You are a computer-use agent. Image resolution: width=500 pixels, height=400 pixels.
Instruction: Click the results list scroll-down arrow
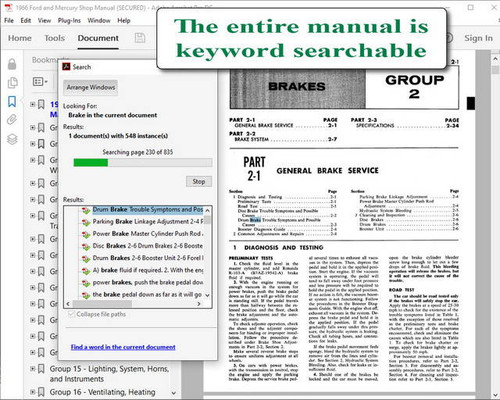(x=207, y=295)
